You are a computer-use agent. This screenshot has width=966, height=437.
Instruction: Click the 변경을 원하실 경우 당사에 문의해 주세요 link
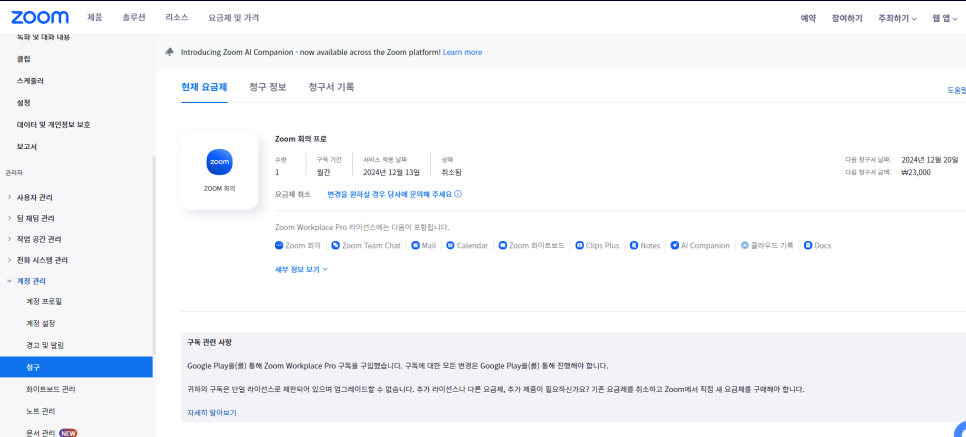pyautogui.click(x=389, y=194)
